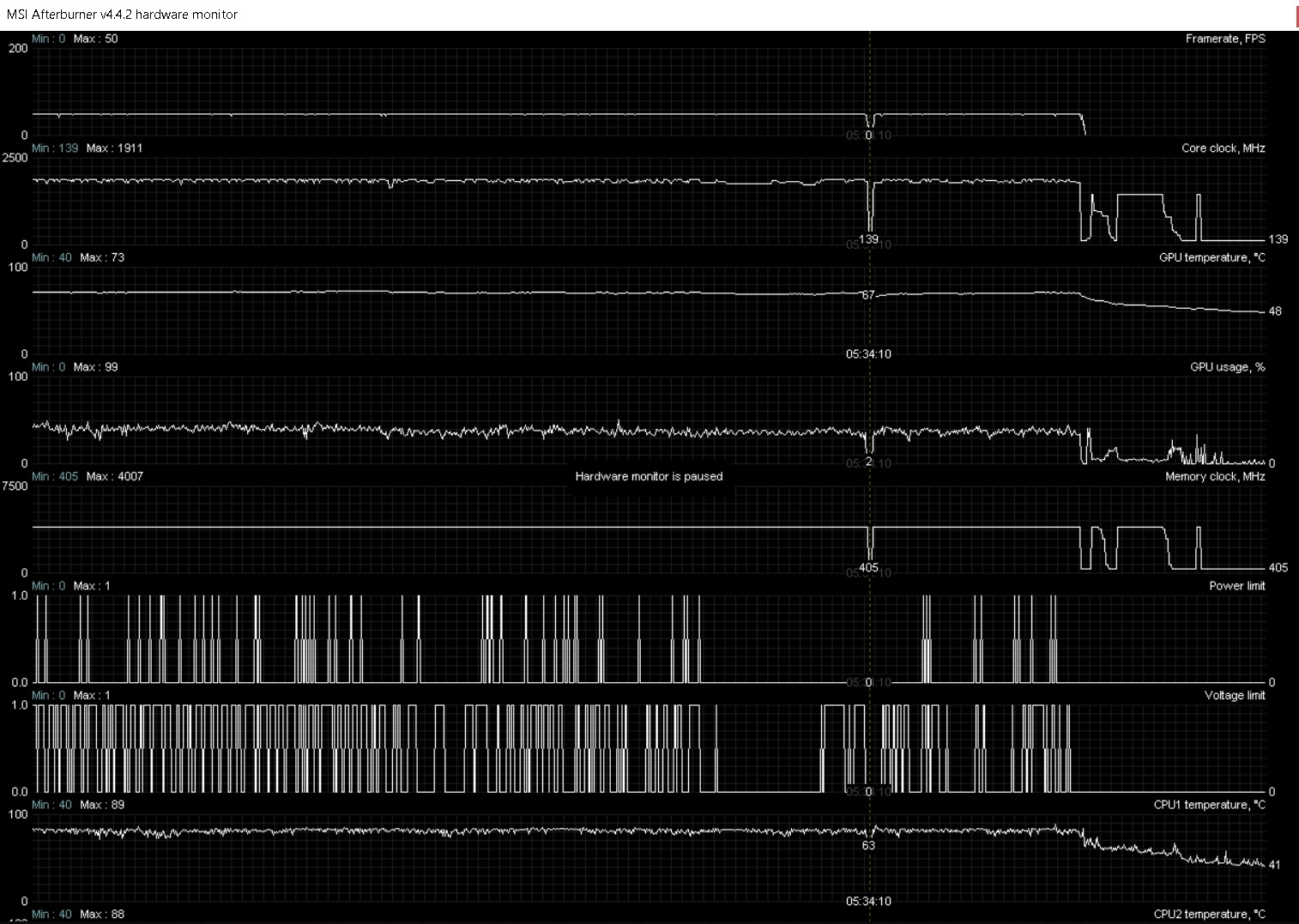Click the current 48 GPU temperature reading
This screenshot has height=924, width=1299.
click(x=1275, y=311)
